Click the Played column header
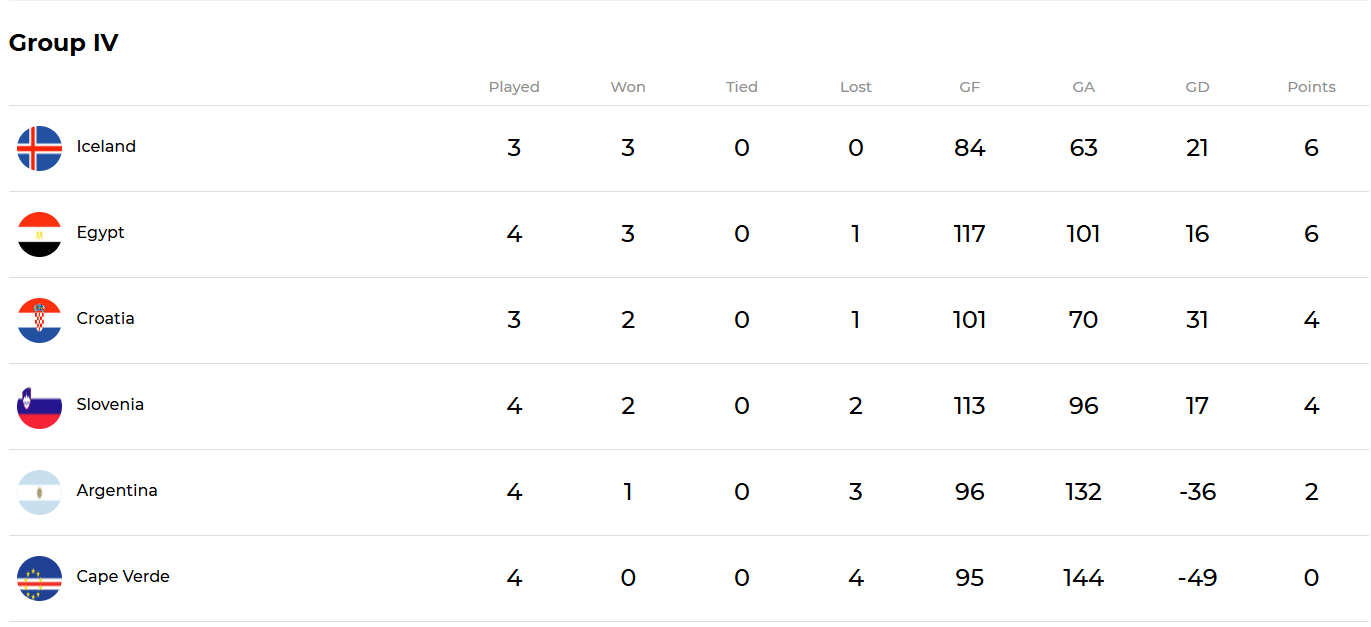The image size is (1371, 627). tap(514, 87)
